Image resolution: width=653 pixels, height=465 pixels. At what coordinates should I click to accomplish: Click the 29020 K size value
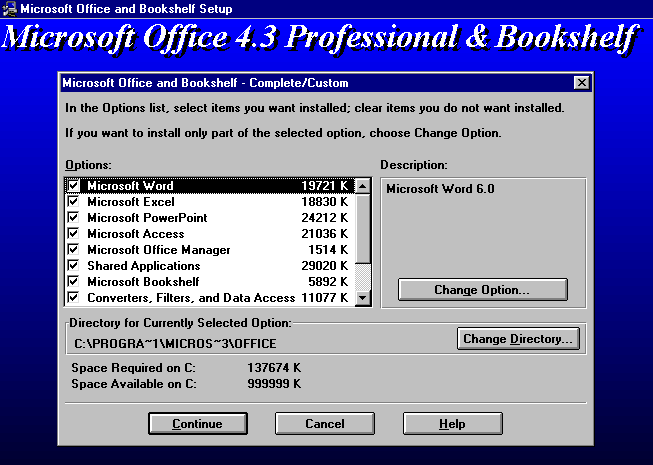point(324,266)
